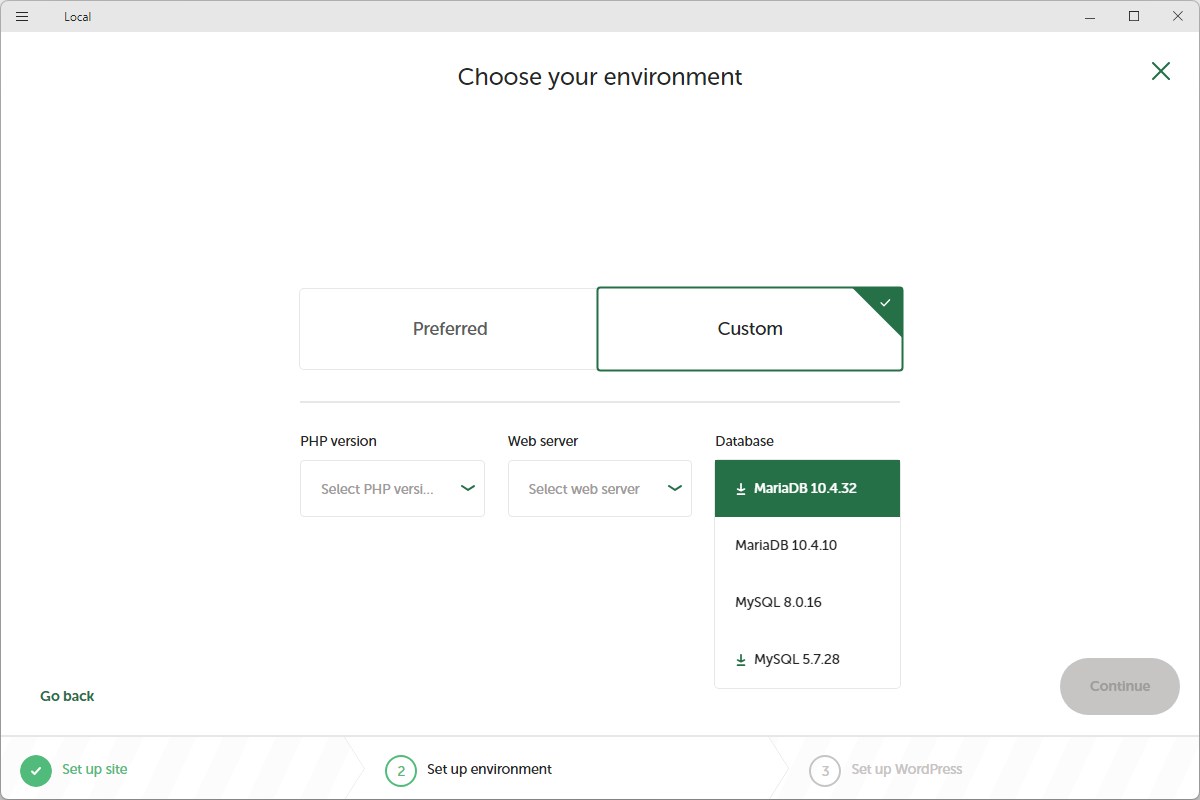Click the 'Database' label
This screenshot has width=1200, height=800.
pyautogui.click(x=744, y=441)
